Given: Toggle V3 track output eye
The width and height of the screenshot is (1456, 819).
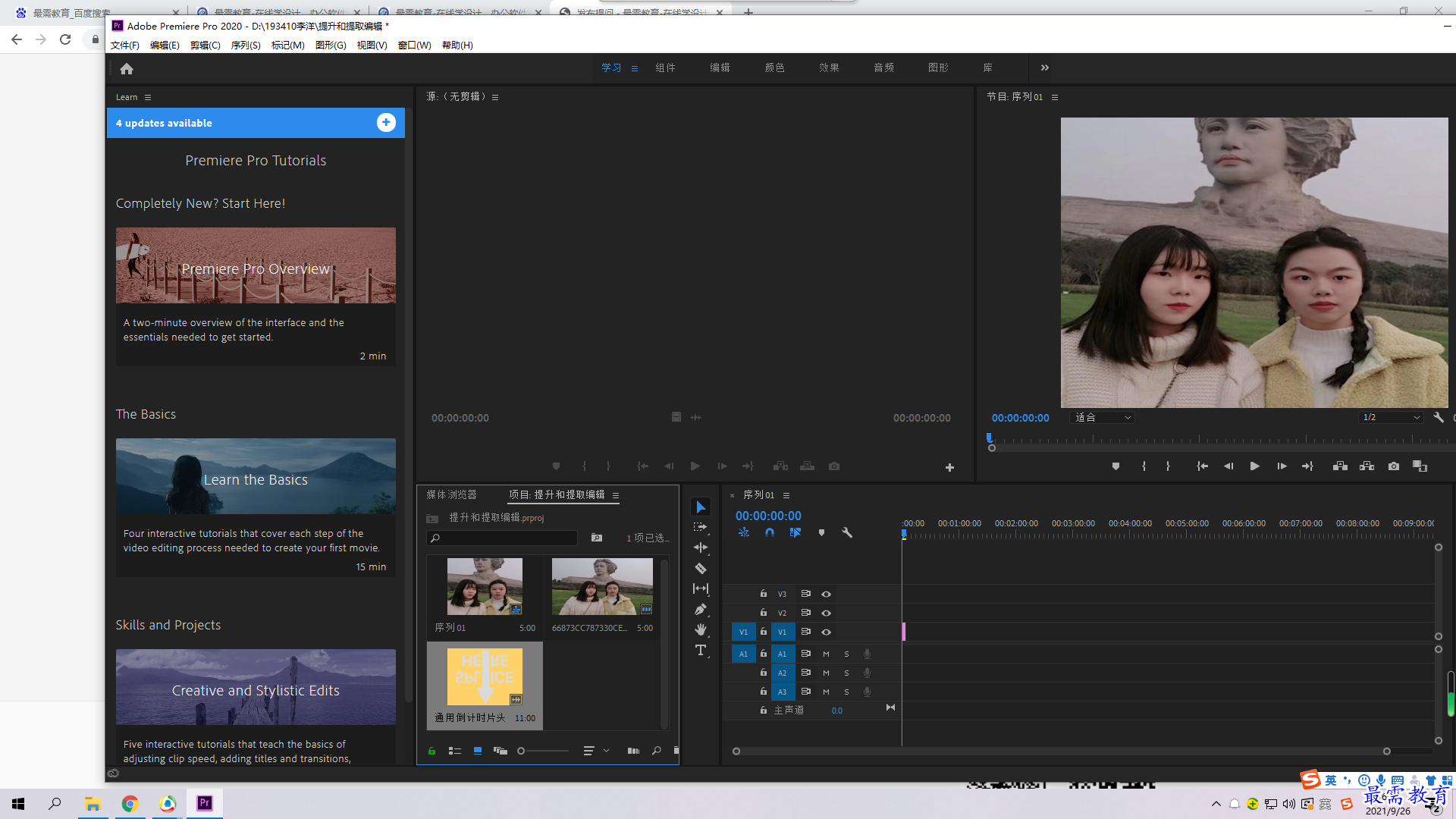Looking at the screenshot, I should click(827, 594).
